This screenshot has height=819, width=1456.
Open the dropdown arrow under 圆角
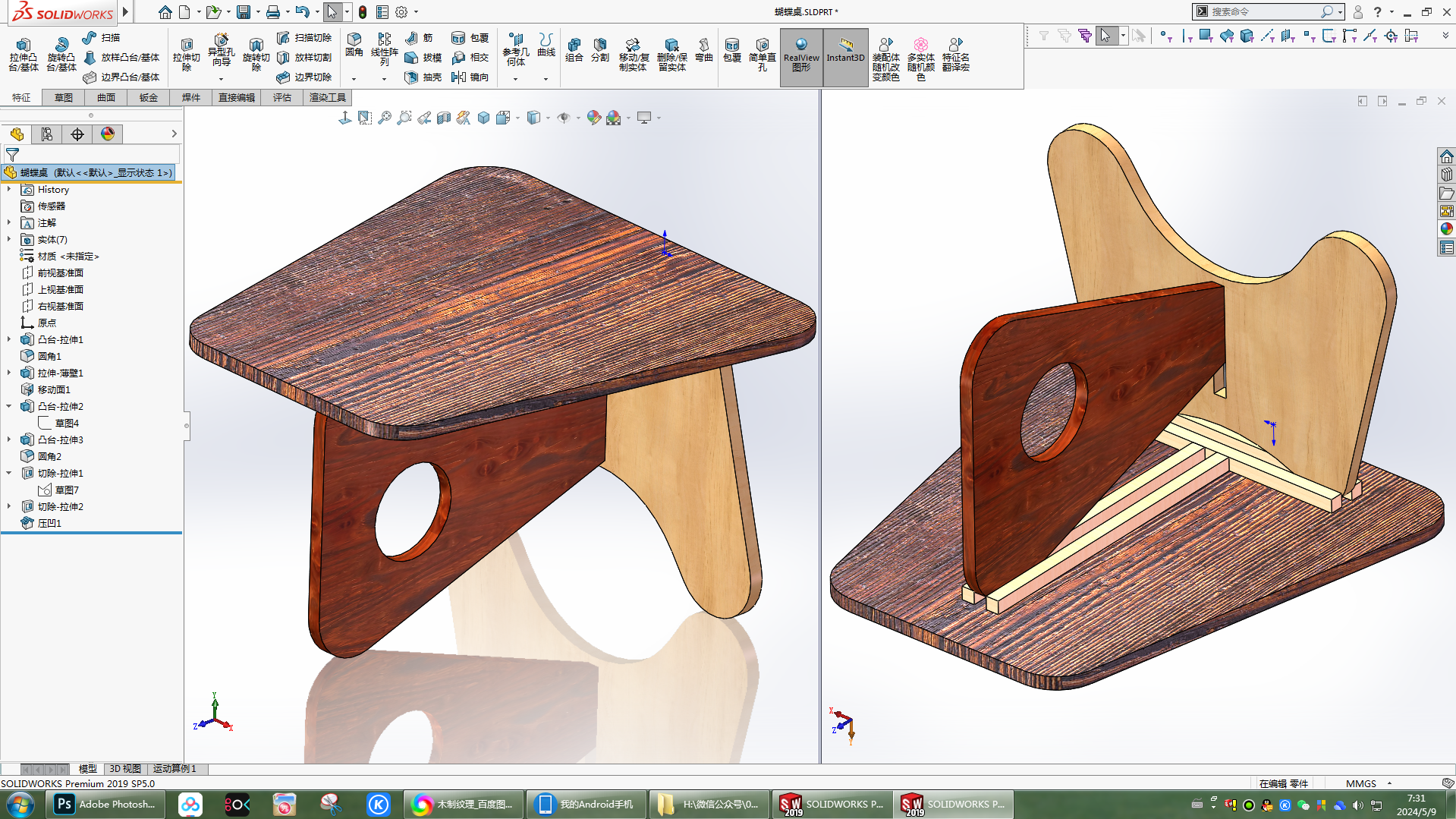point(354,79)
